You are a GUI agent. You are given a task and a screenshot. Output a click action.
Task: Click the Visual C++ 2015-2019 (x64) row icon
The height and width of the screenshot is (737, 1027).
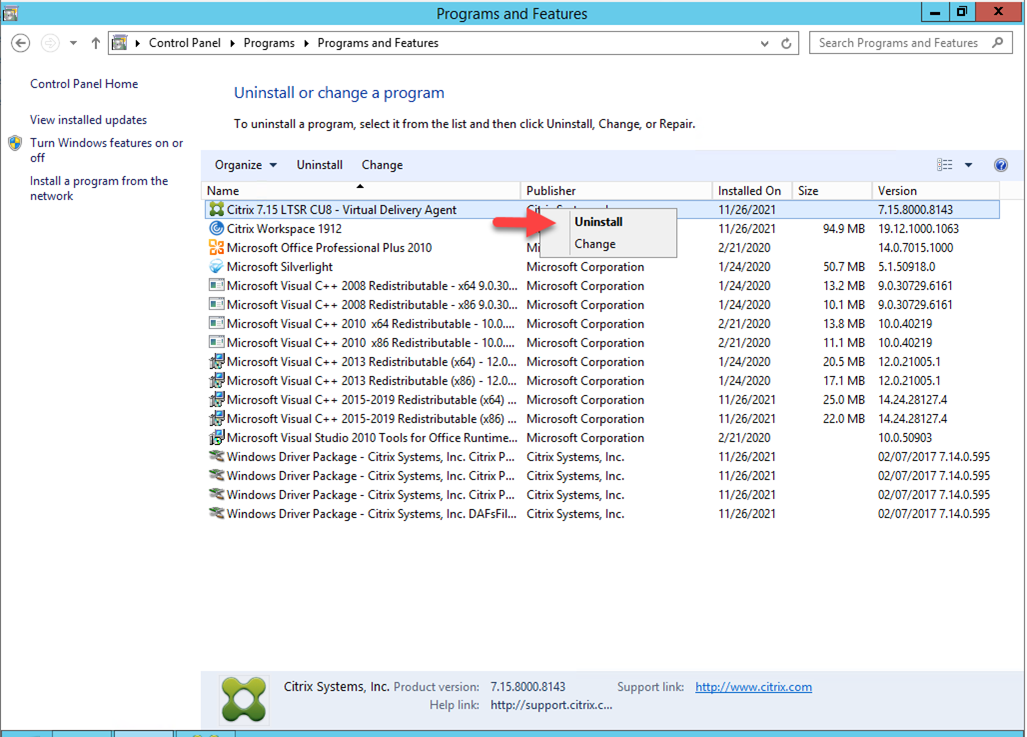216,400
